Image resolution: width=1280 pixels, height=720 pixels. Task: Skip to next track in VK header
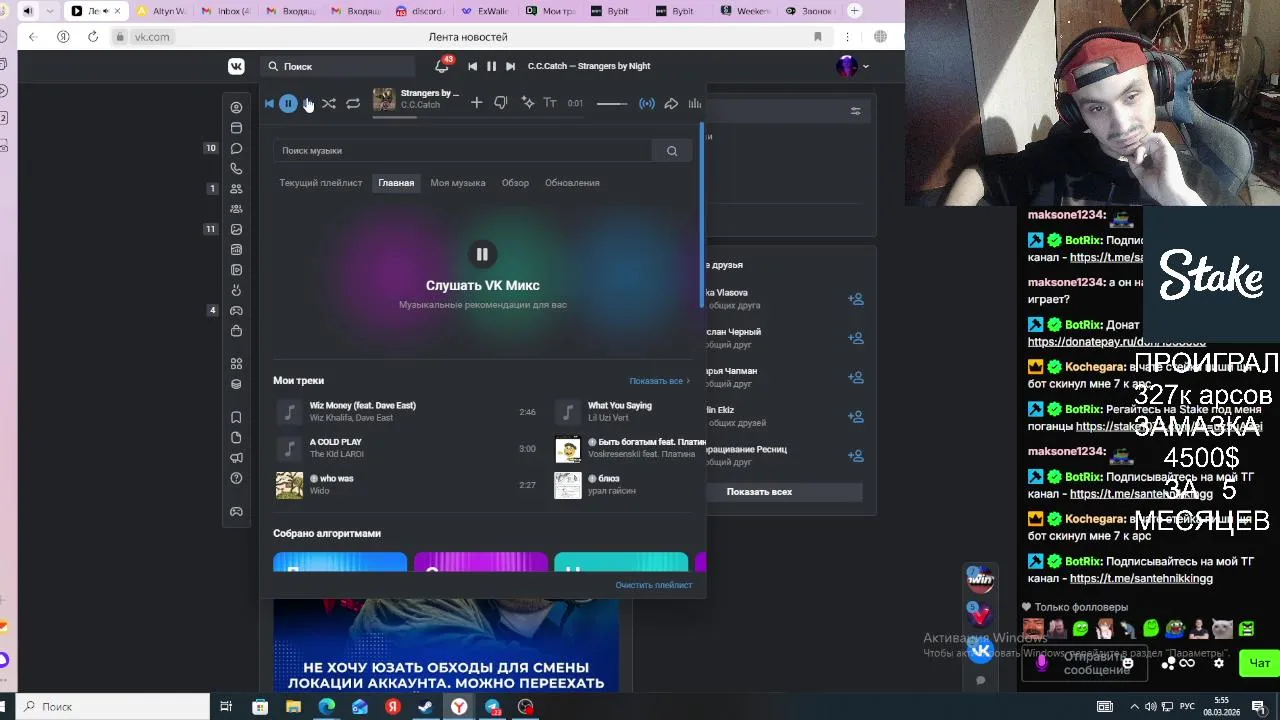pos(510,66)
